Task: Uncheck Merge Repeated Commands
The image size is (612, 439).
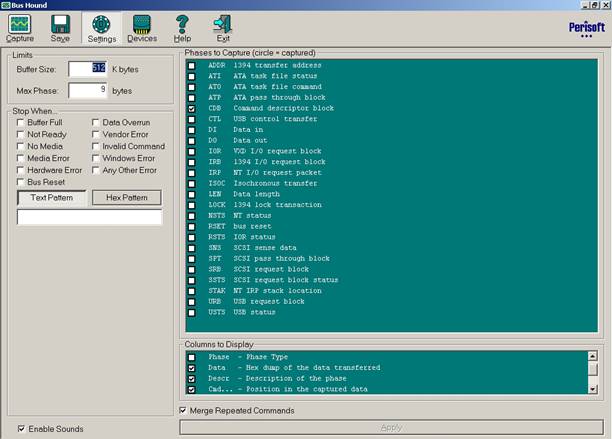Action: 182,410
